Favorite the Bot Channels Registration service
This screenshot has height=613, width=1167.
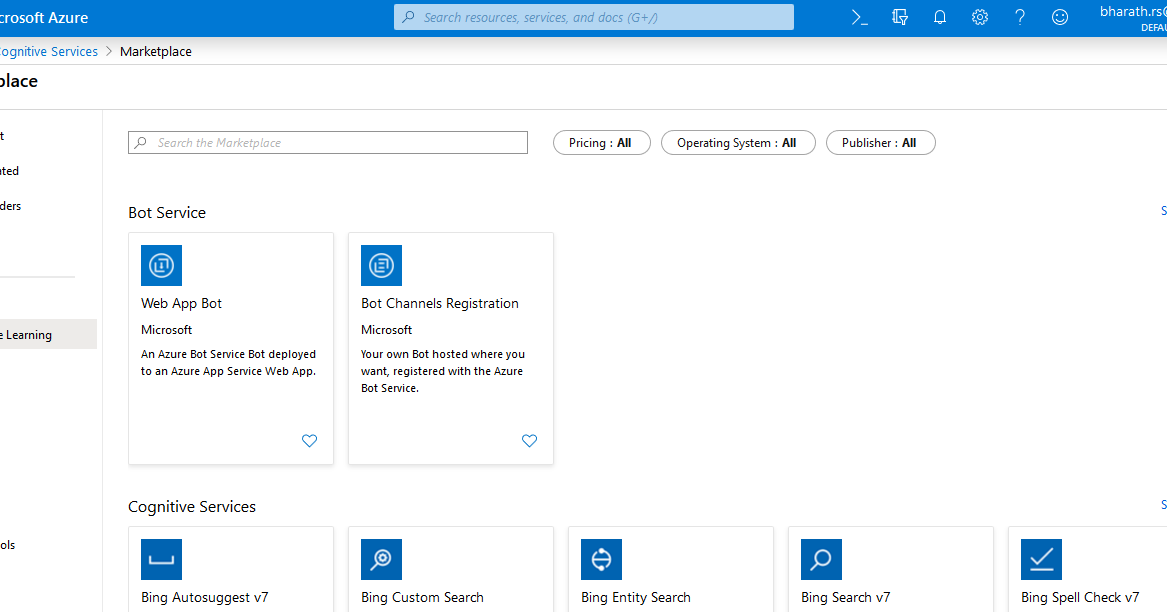[x=529, y=440]
